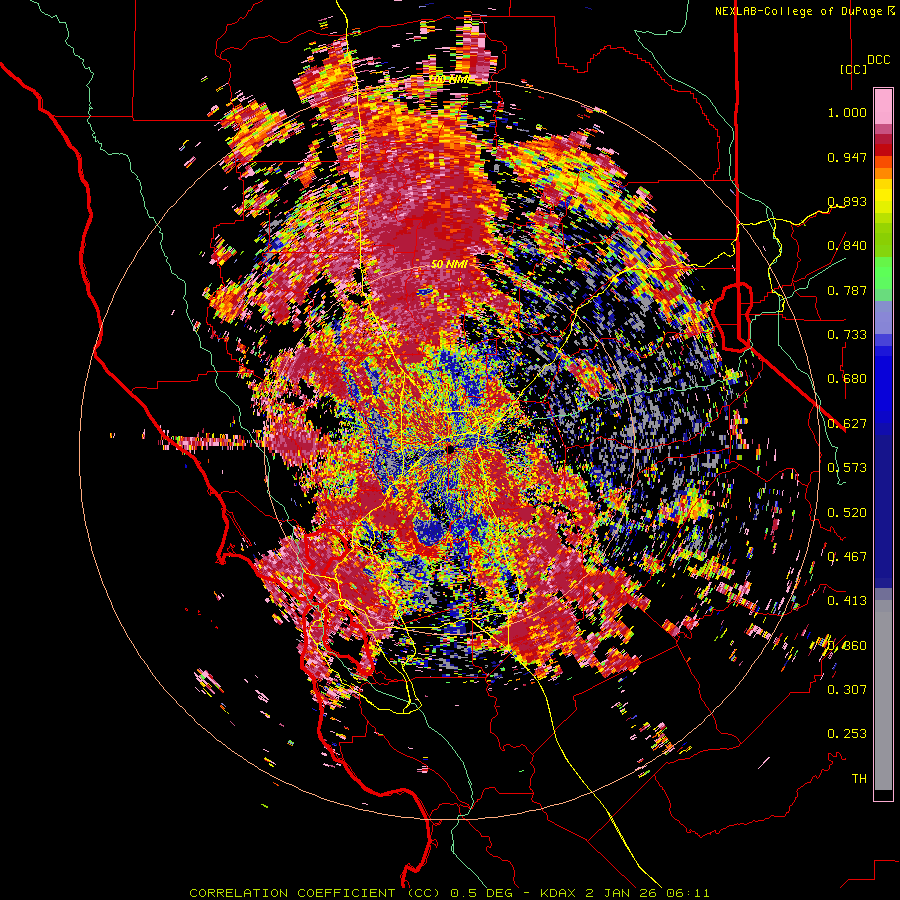Select the 0.733 legend value
This screenshot has height=900, width=900.
847,335
